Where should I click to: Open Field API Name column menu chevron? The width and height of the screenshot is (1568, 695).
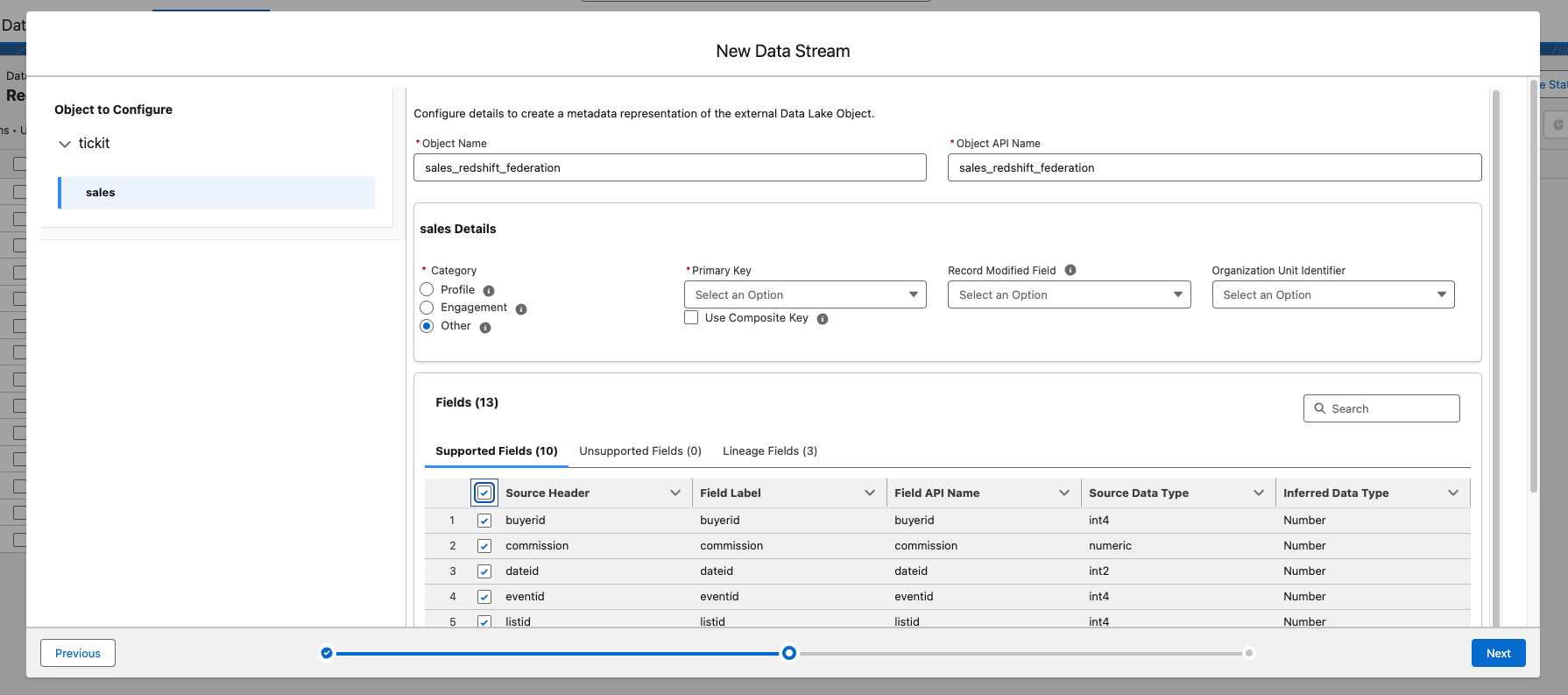pyautogui.click(x=1064, y=493)
